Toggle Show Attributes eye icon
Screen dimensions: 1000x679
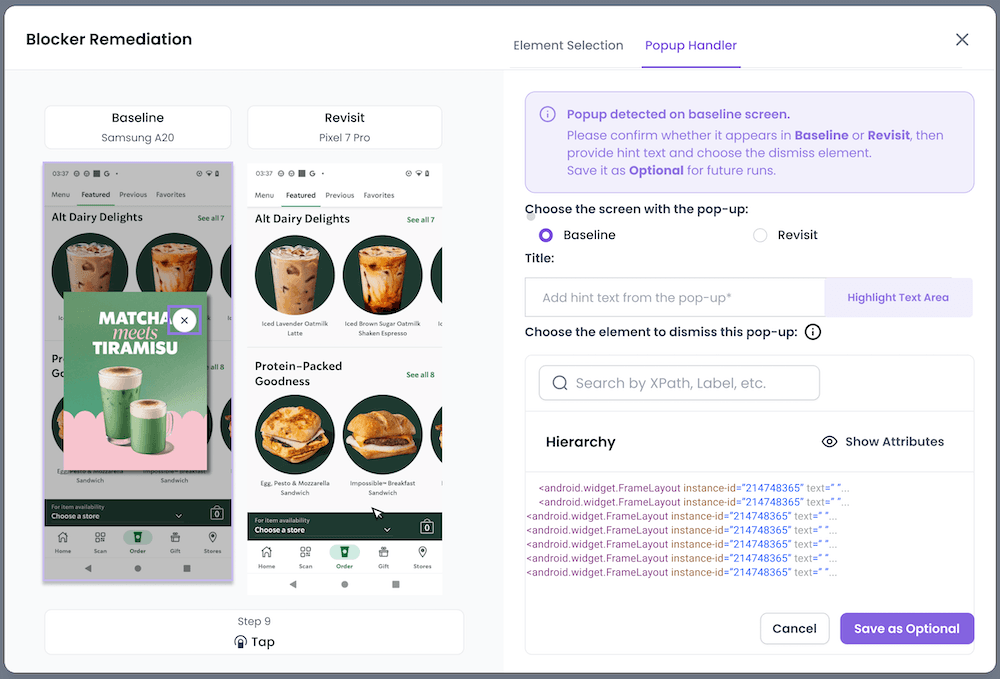829,442
